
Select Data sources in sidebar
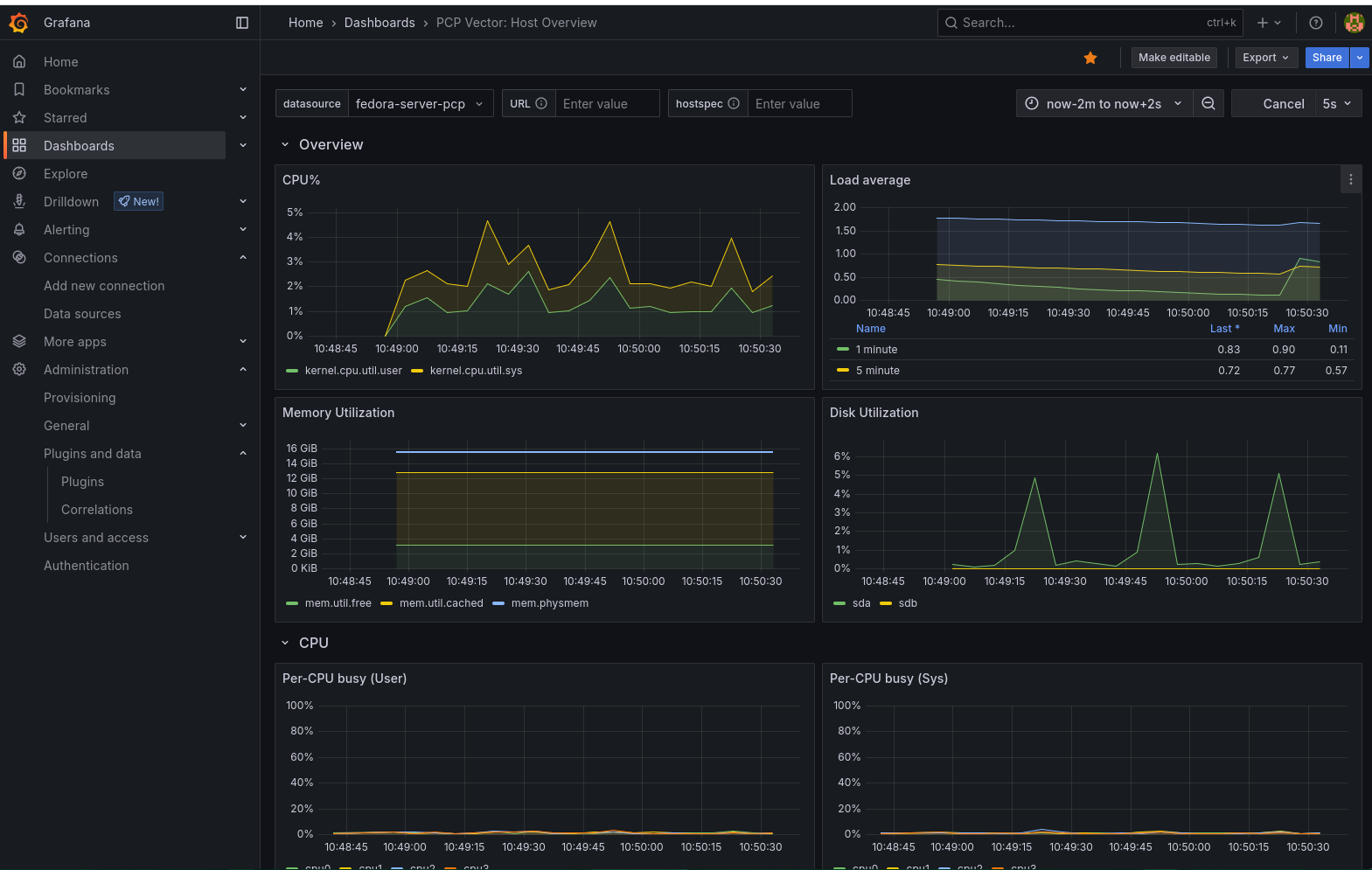[x=82, y=314]
